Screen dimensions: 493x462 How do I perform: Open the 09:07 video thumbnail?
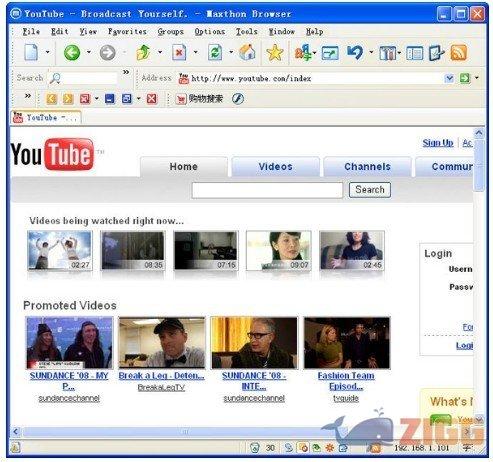[279, 250]
